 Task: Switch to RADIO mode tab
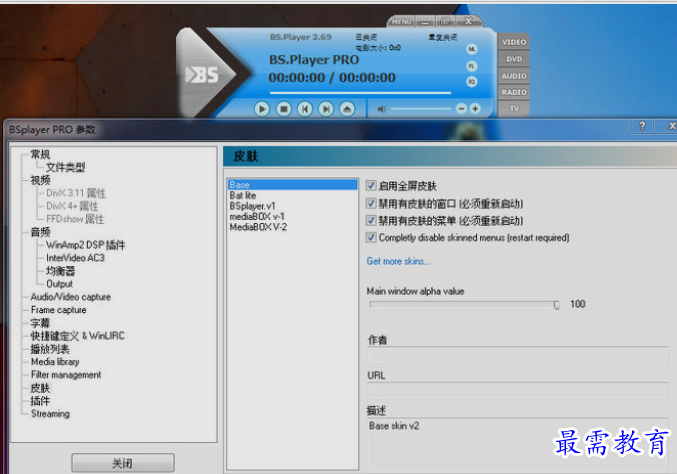point(514,92)
